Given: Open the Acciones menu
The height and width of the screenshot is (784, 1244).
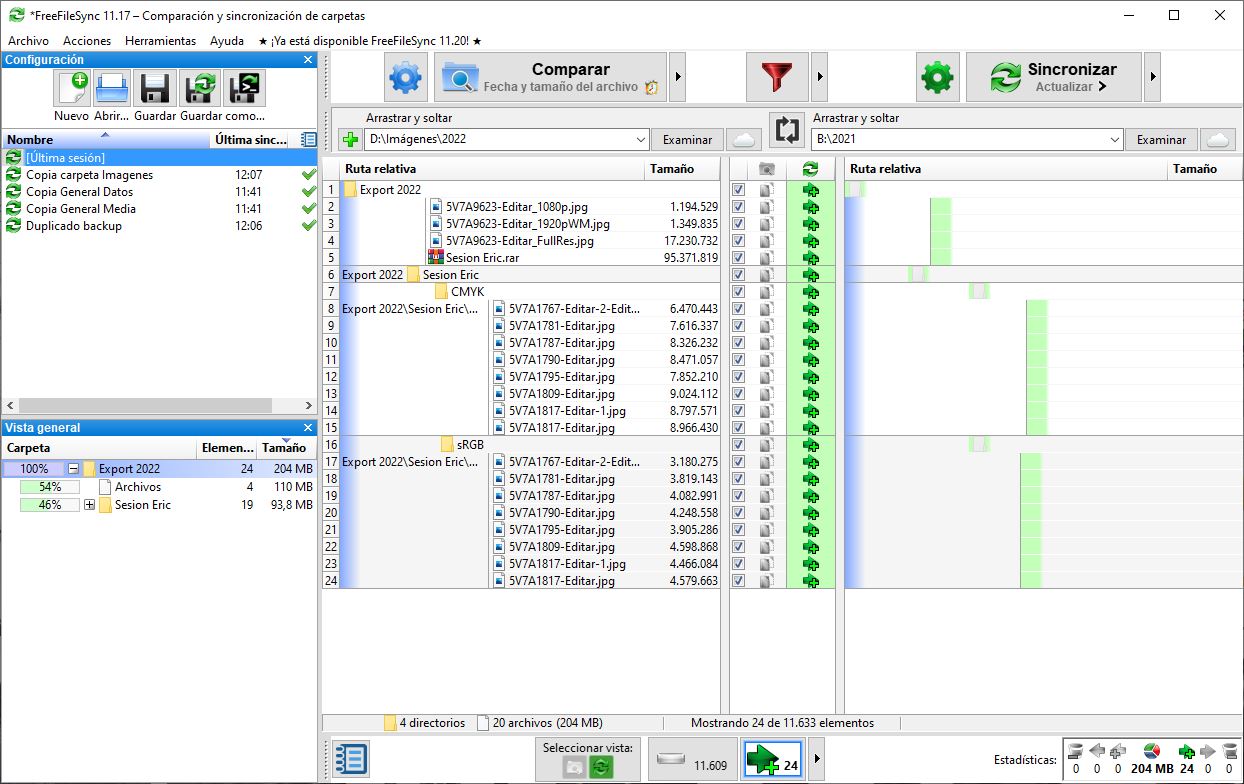Looking at the screenshot, I should click(87, 40).
